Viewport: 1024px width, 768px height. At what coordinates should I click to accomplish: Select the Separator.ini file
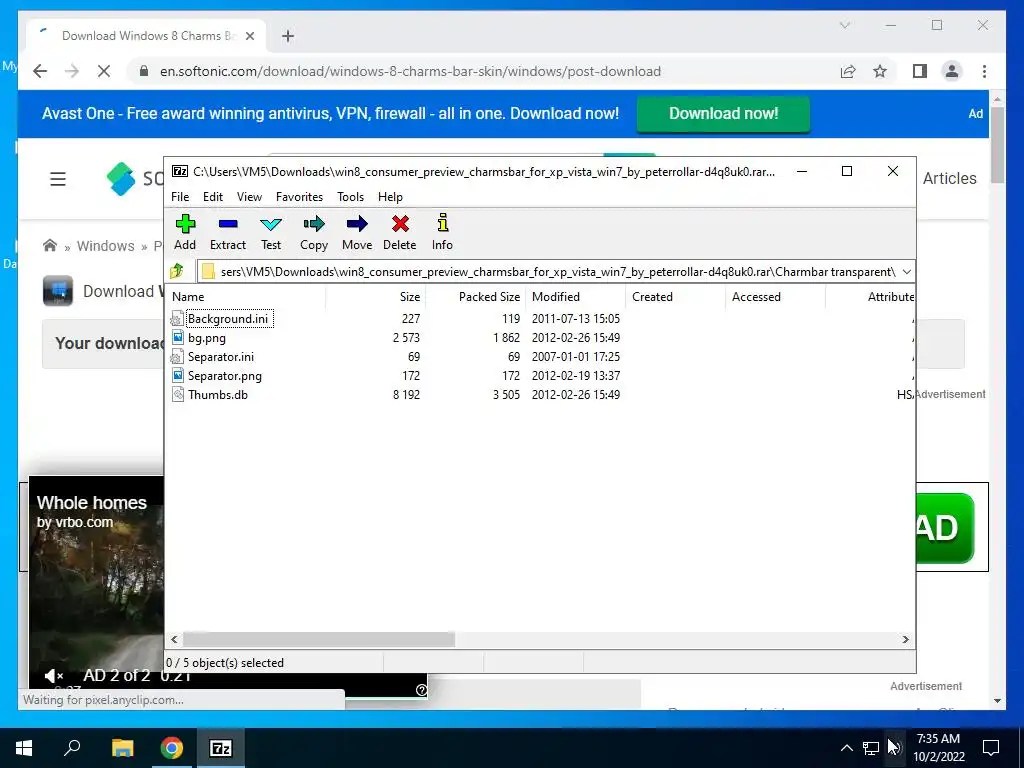(x=221, y=357)
